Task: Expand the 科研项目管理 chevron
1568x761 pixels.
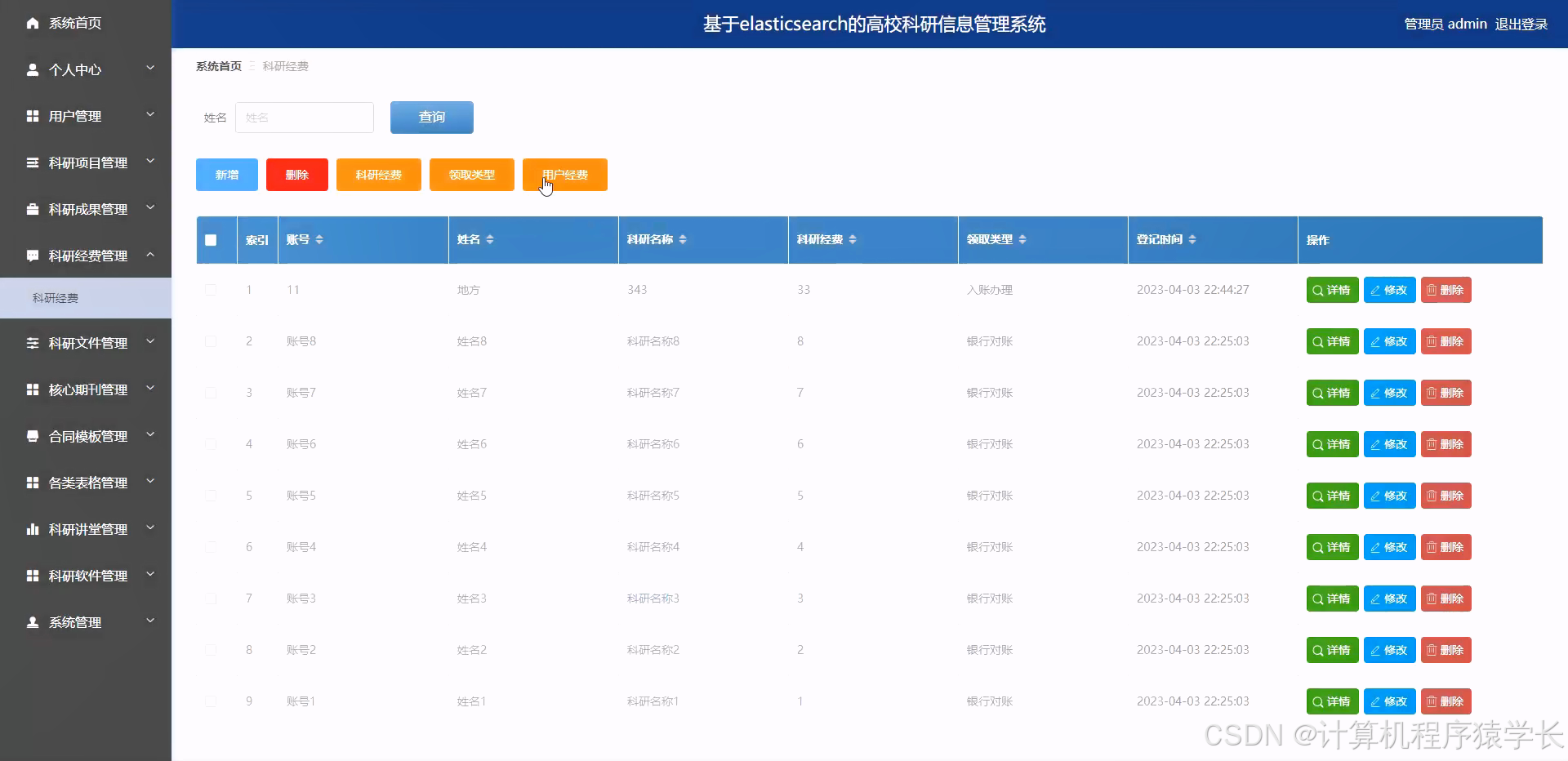Action: point(150,162)
